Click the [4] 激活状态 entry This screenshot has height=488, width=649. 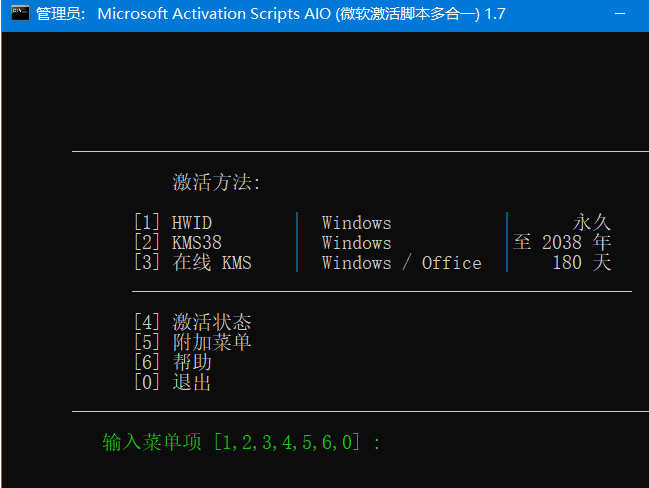click(193, 322)
